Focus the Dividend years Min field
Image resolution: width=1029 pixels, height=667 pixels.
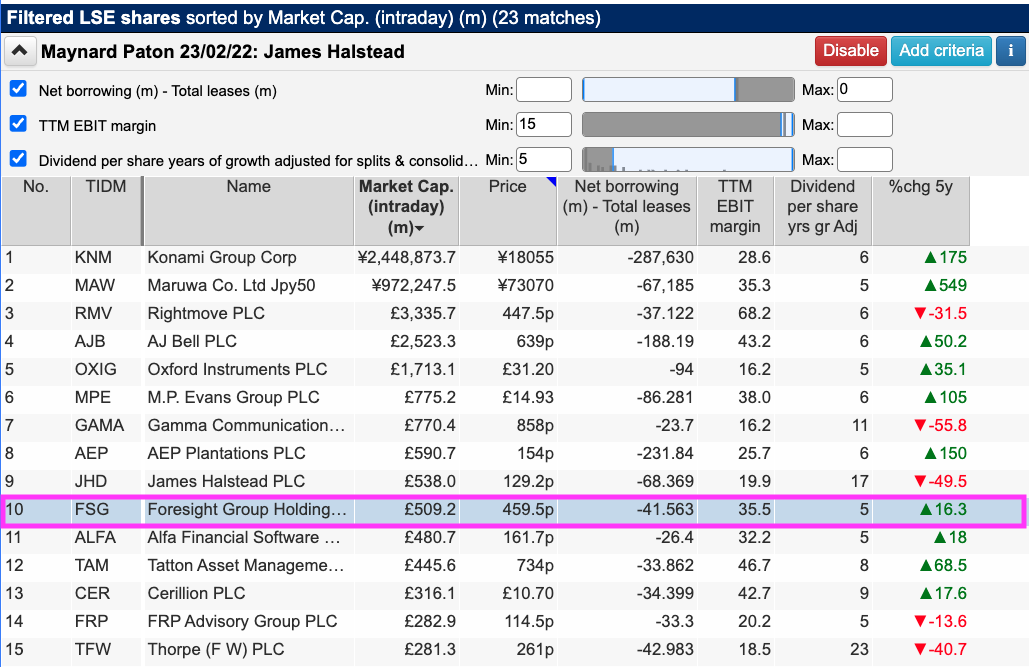coord(543,160)
